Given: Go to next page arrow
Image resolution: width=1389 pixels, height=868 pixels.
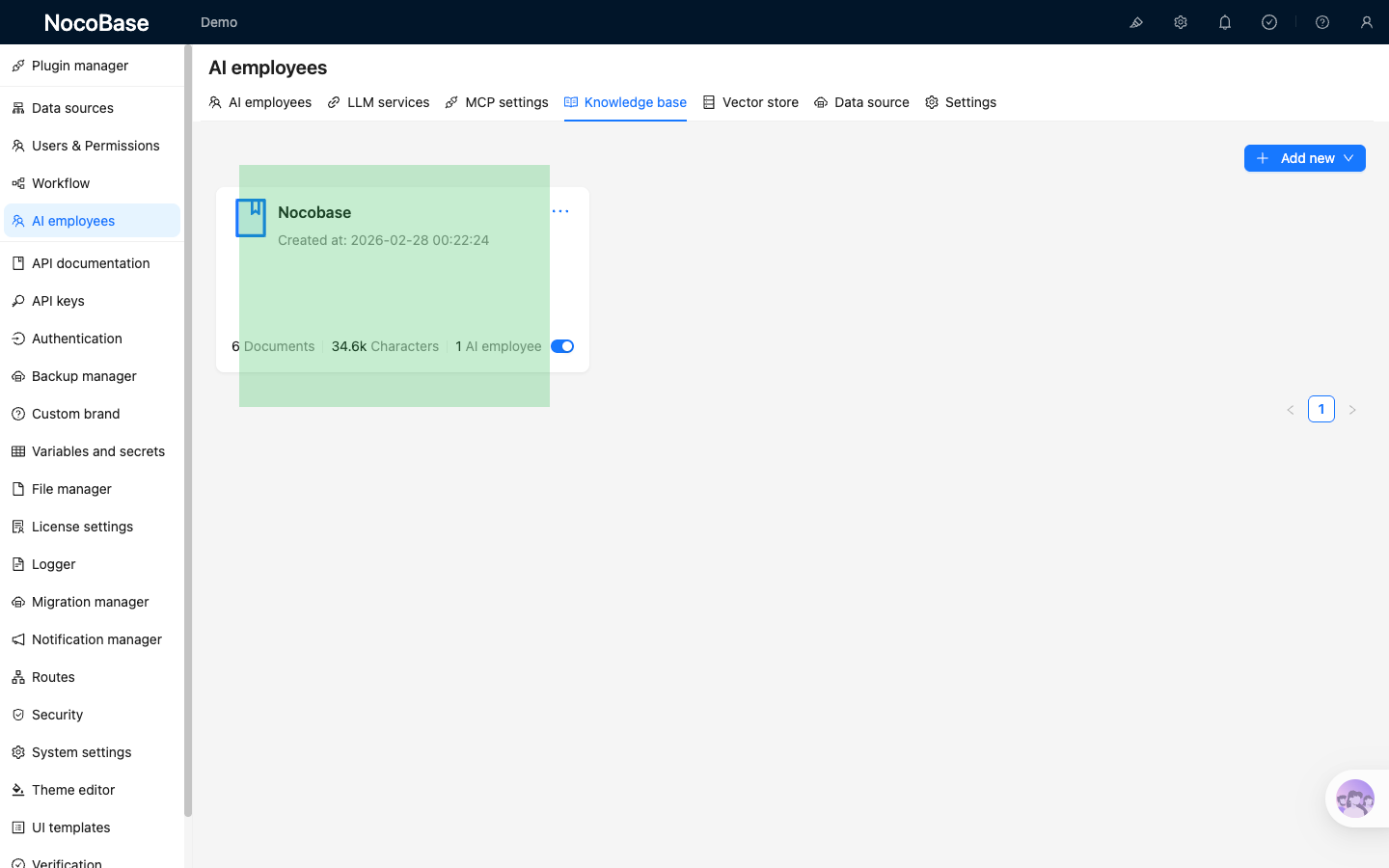Looking at the screenshot, I should tap(1352, 410).
